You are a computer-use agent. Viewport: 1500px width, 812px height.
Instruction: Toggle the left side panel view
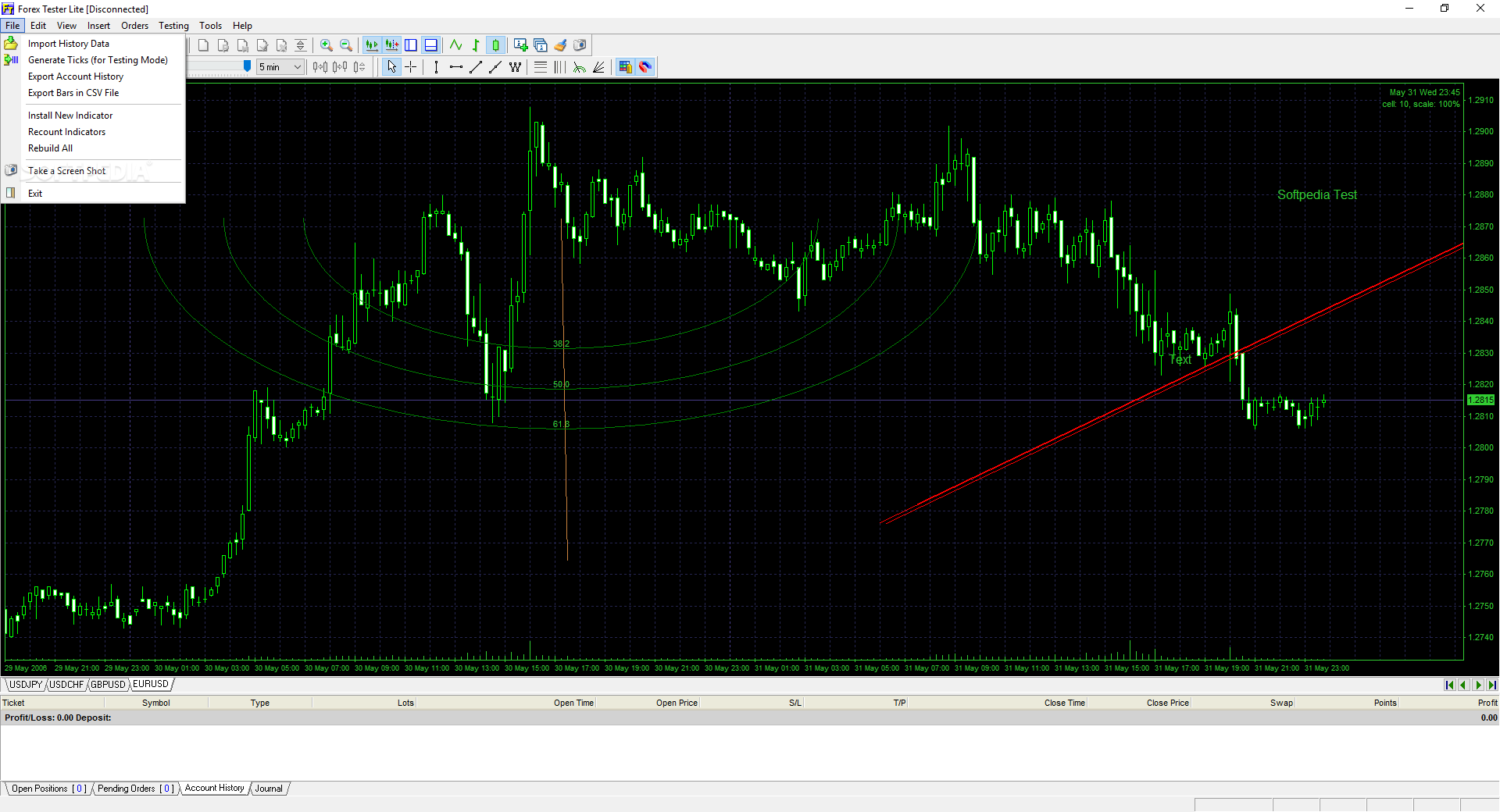click(411, 45)
